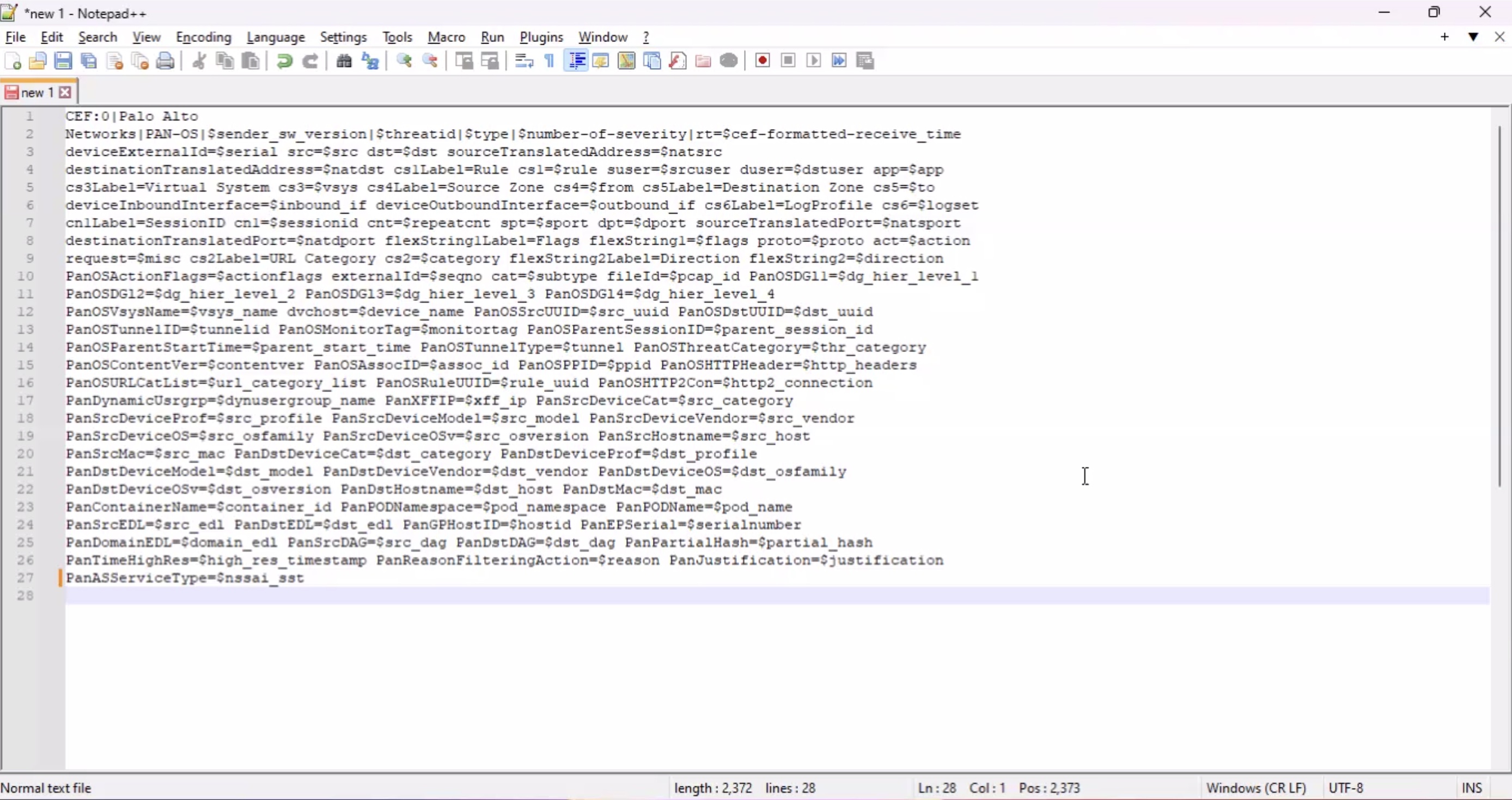
Task: Open tab list dropdown arrow at top right
Action: click(x=1473, y=37)
